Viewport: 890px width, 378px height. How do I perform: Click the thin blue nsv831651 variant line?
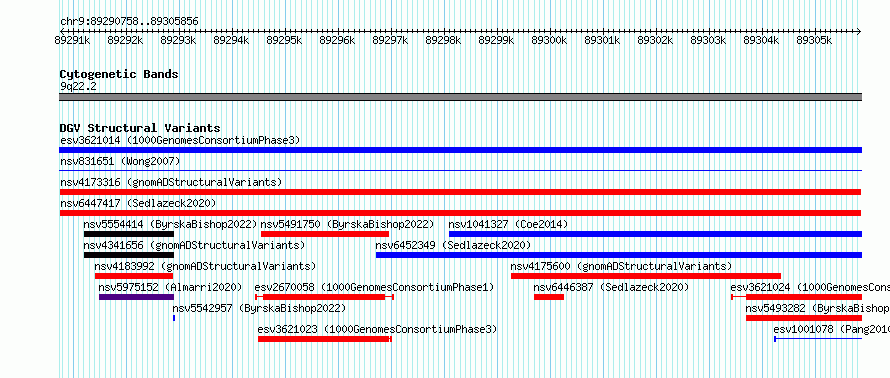tap(460, 170)
